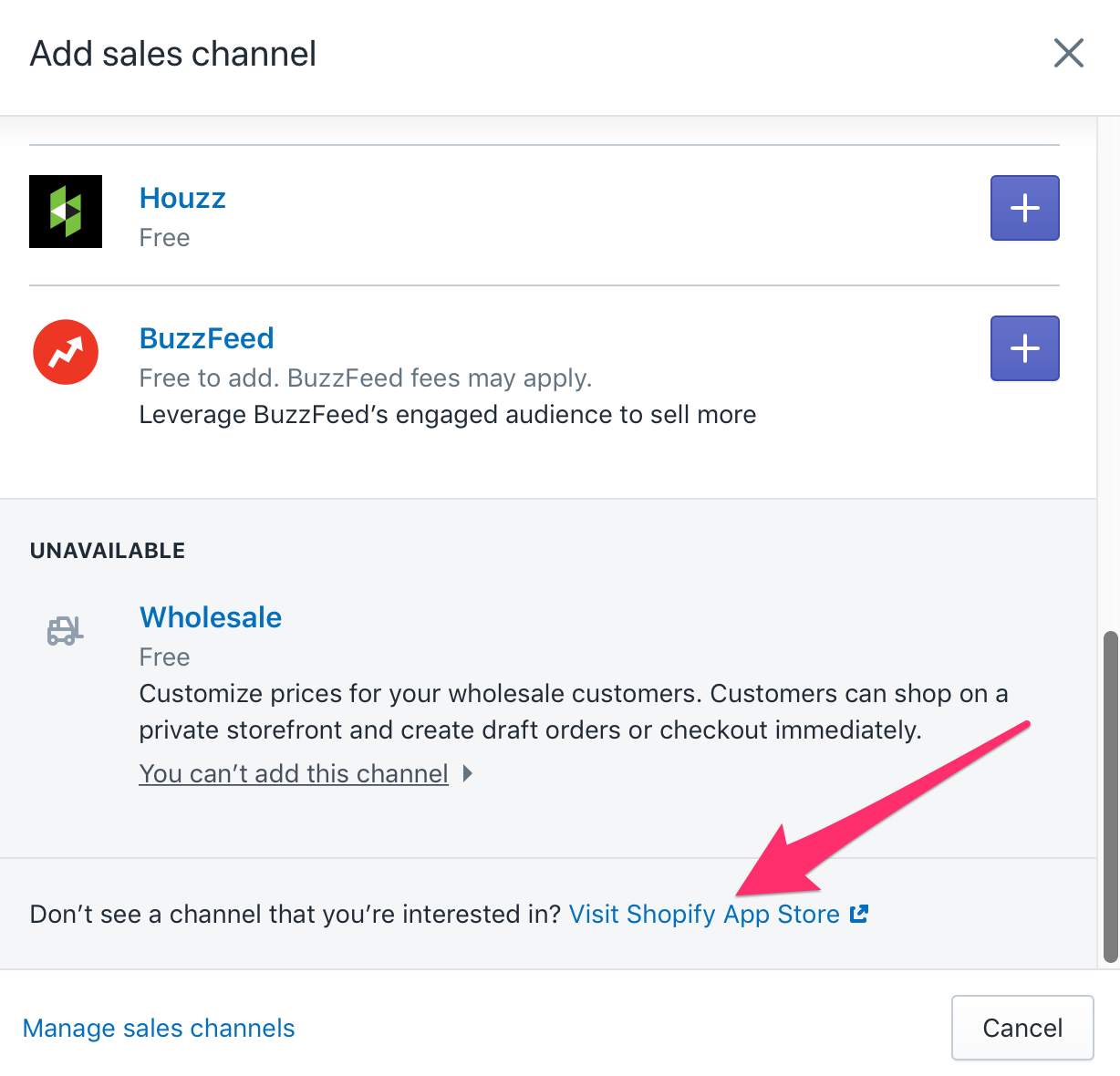The image size is (1120, 1076).
Task: Open the Wholesale channel details
Action: tap(210, 616)
